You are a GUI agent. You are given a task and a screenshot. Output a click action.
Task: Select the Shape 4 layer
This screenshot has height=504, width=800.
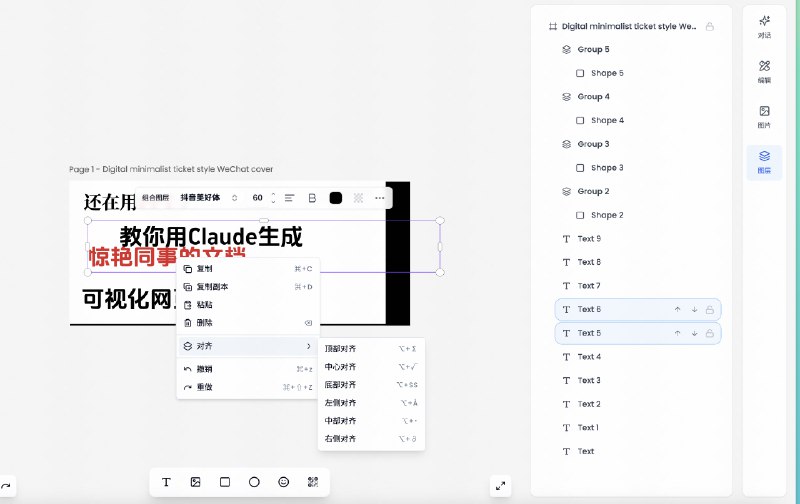coord(638,120)
